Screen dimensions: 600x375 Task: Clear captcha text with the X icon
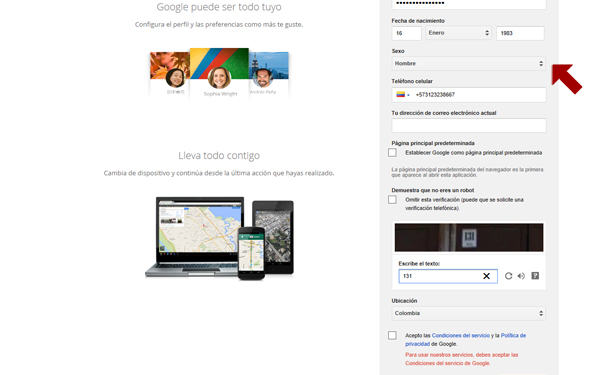pyautogui.click(x=486, y=276)
